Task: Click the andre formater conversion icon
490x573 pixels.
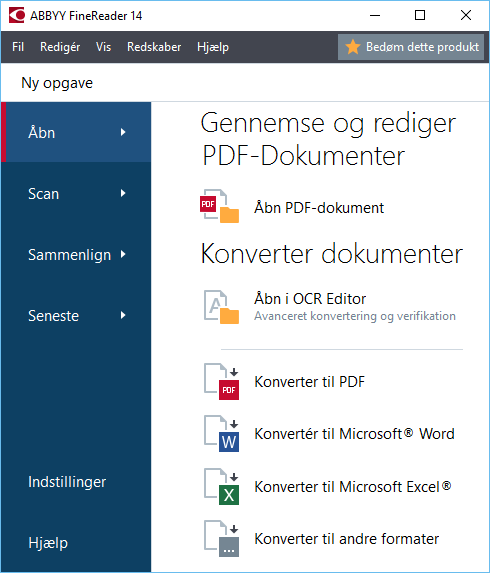Action: click(221, 539)
